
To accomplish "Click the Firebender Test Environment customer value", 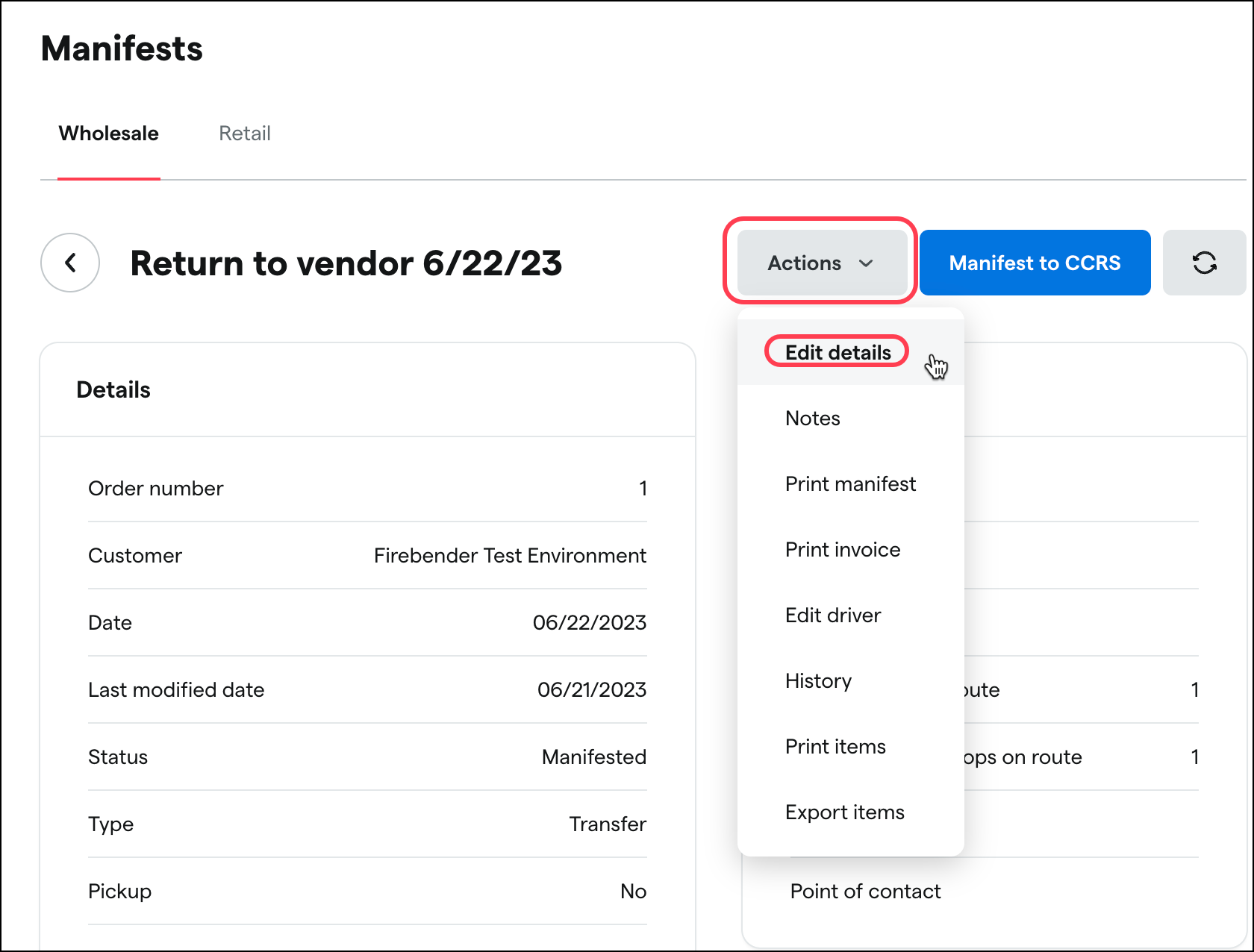I will click(x=510, y=556).
